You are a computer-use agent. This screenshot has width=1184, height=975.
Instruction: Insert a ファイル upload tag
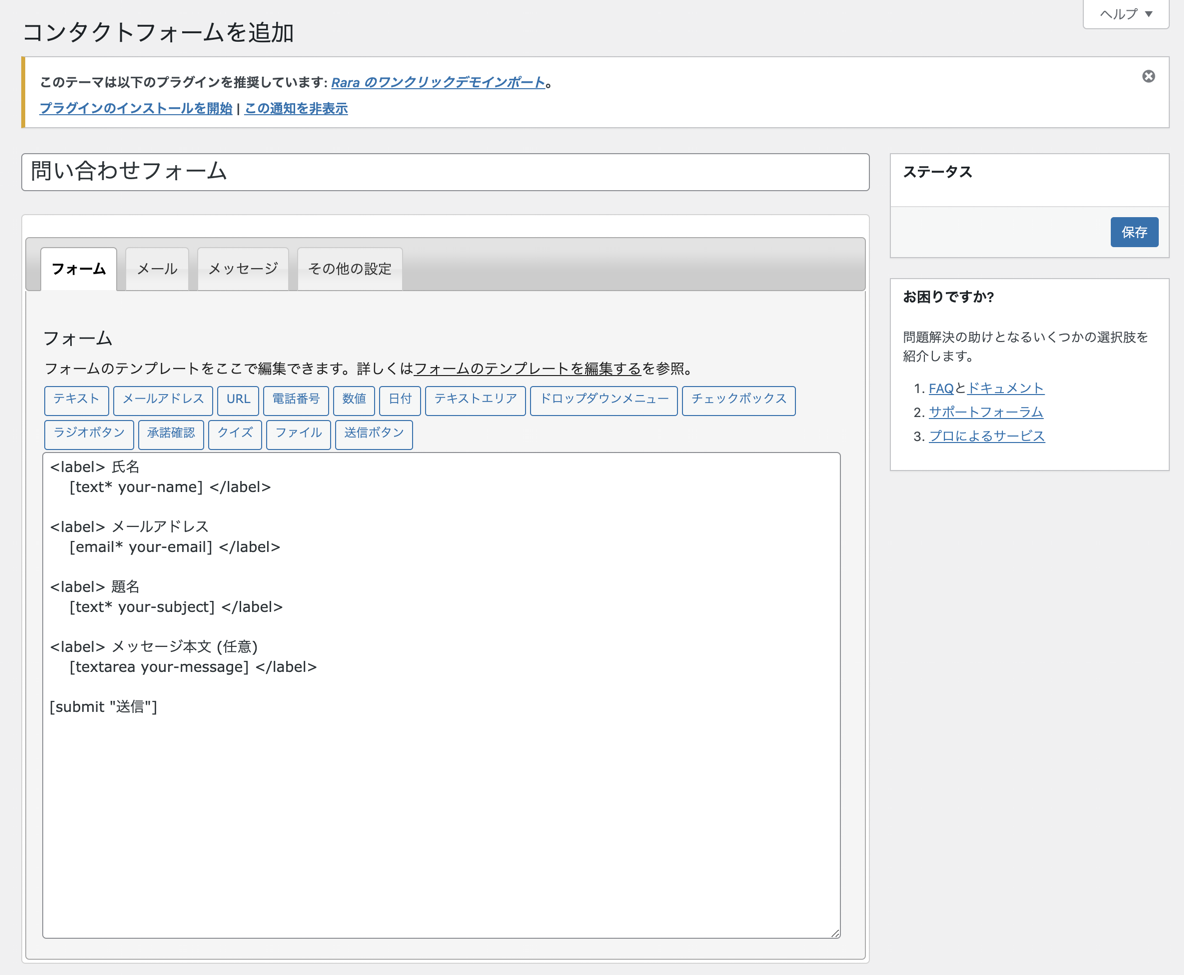pos(298,434)
